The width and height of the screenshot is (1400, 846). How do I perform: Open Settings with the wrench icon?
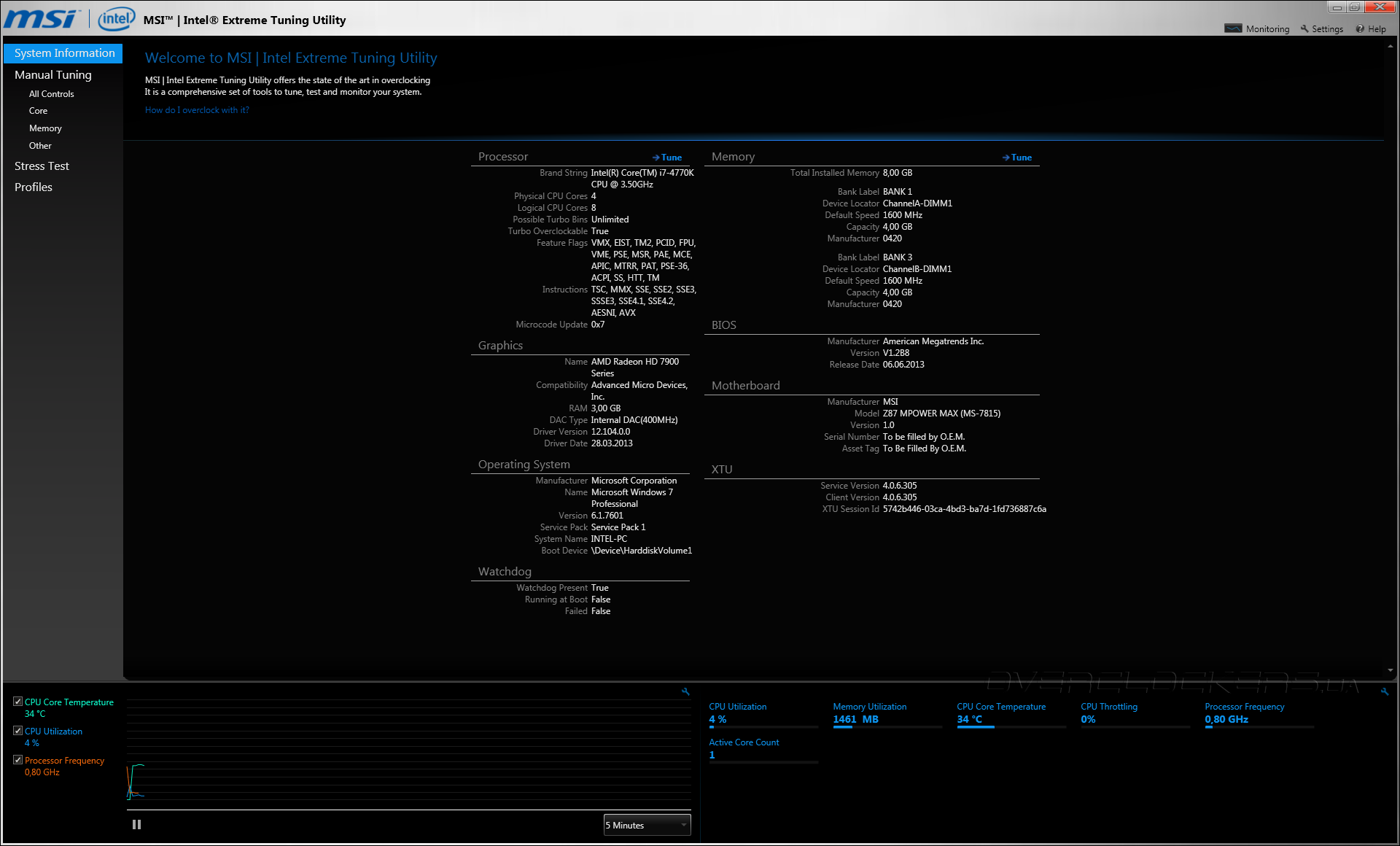(1304, 28)
